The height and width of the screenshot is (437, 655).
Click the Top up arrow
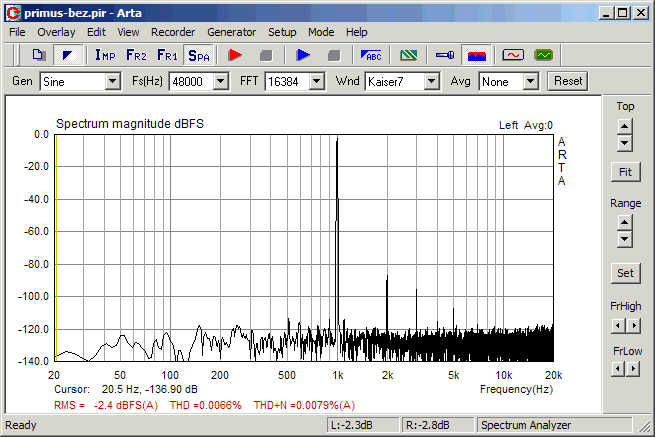point(625,126)
